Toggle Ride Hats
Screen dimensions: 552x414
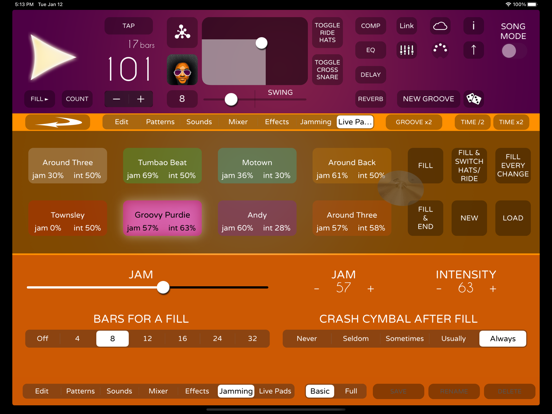[x=327, y=32]
